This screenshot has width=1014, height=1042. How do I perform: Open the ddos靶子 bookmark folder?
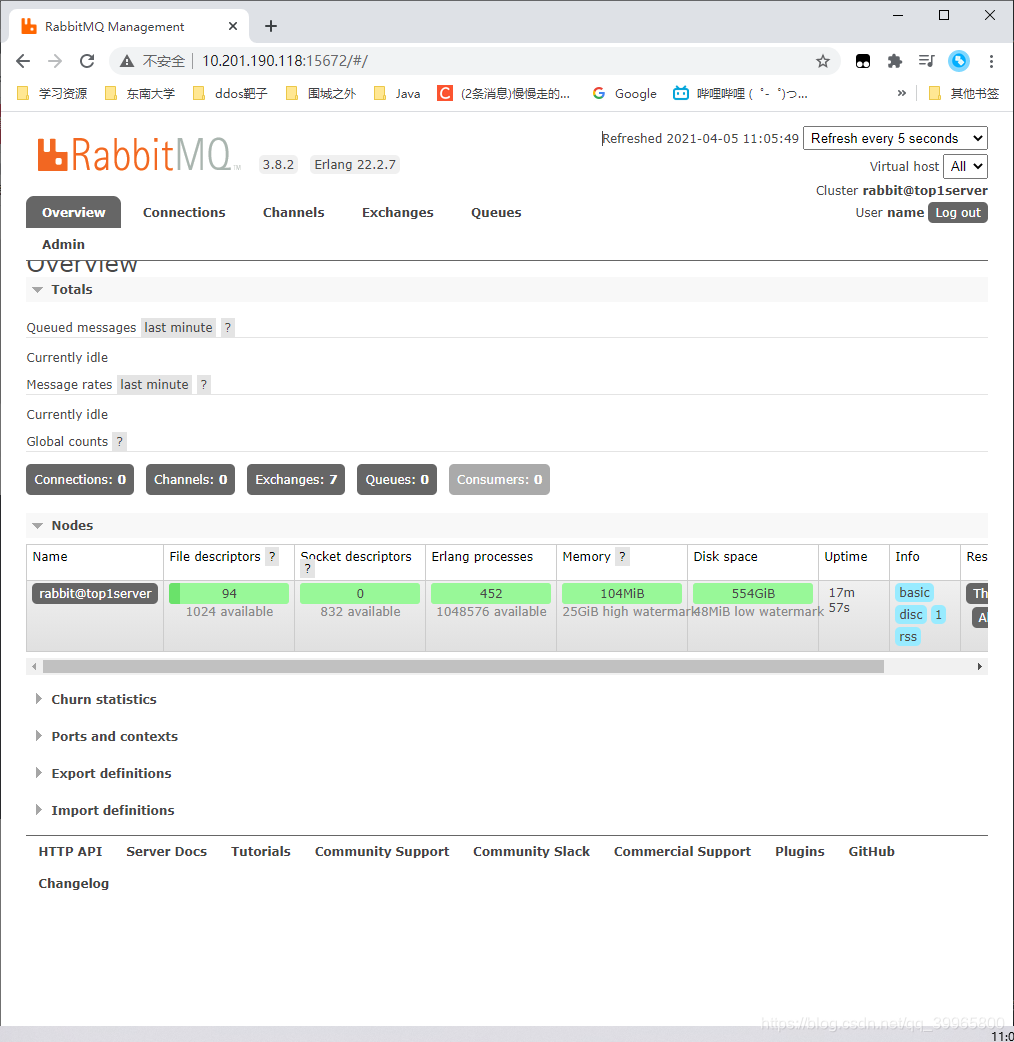229,94
